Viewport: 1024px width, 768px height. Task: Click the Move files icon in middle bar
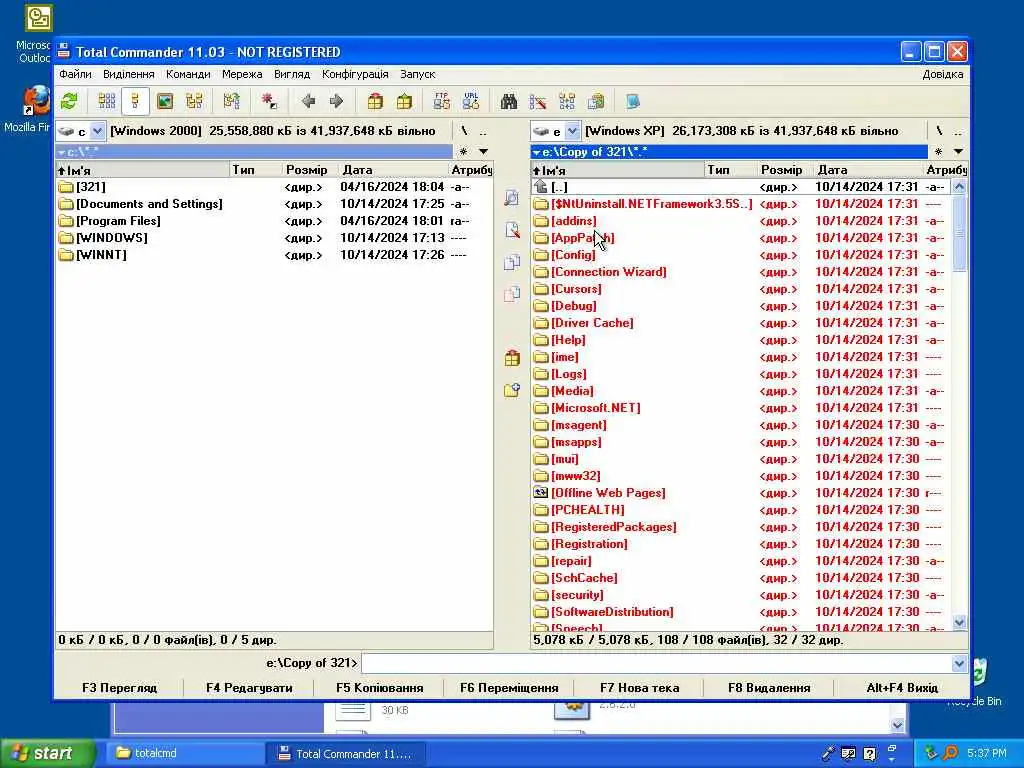coord(512,294)
